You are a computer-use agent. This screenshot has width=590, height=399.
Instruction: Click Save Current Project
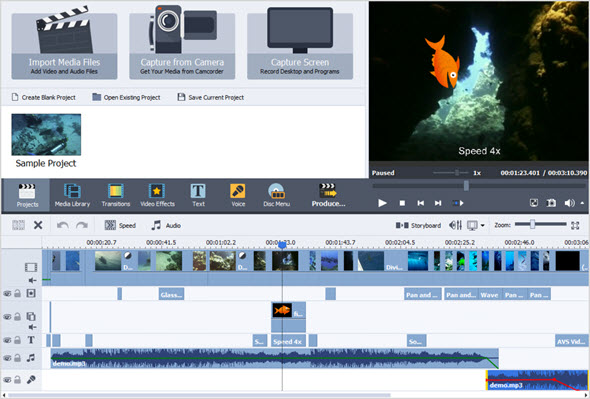(x=211, y=97)
